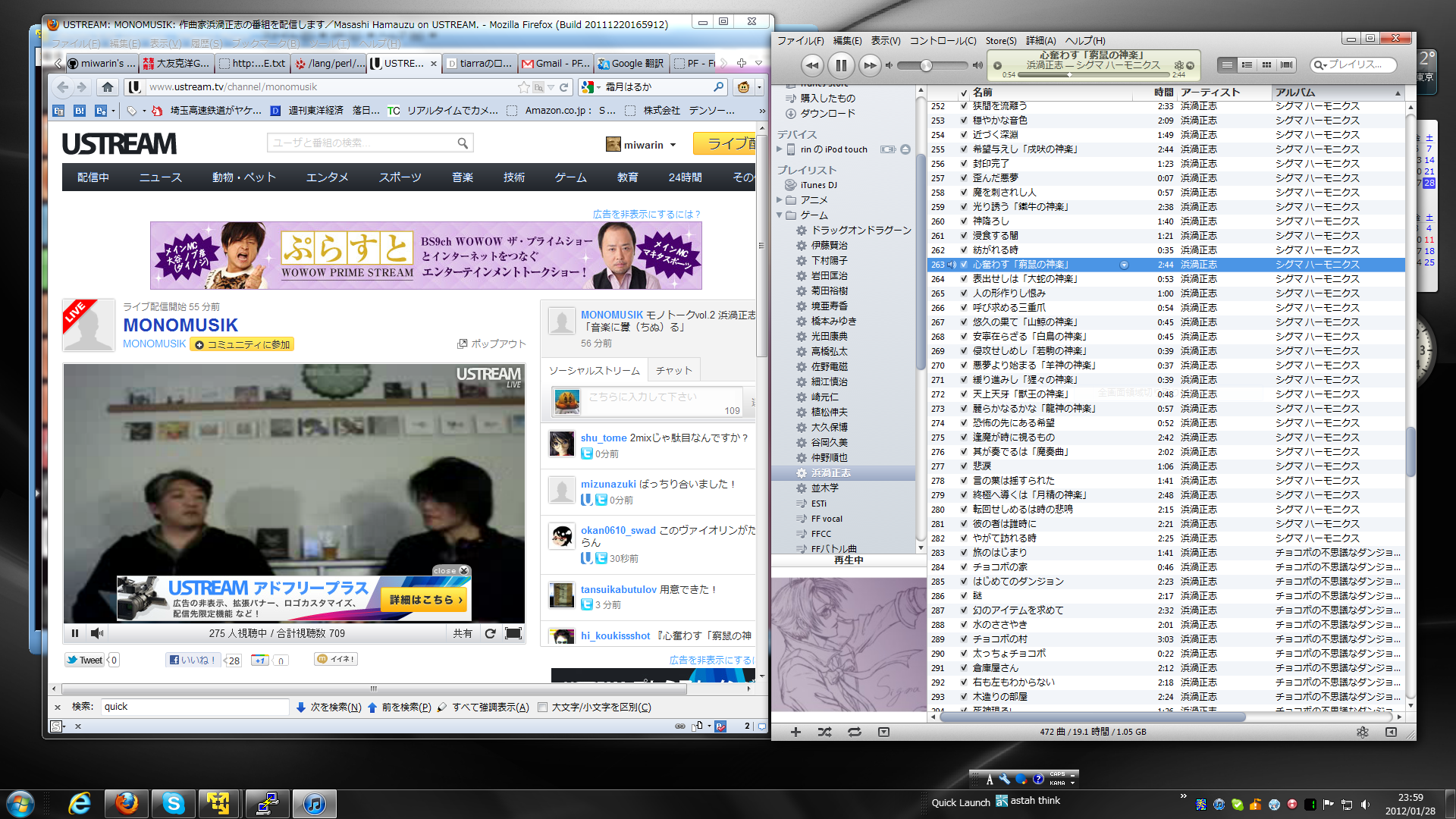1456x819 pixels.
Task: Switch iTunes to list view
Action: pos(1227,65)
